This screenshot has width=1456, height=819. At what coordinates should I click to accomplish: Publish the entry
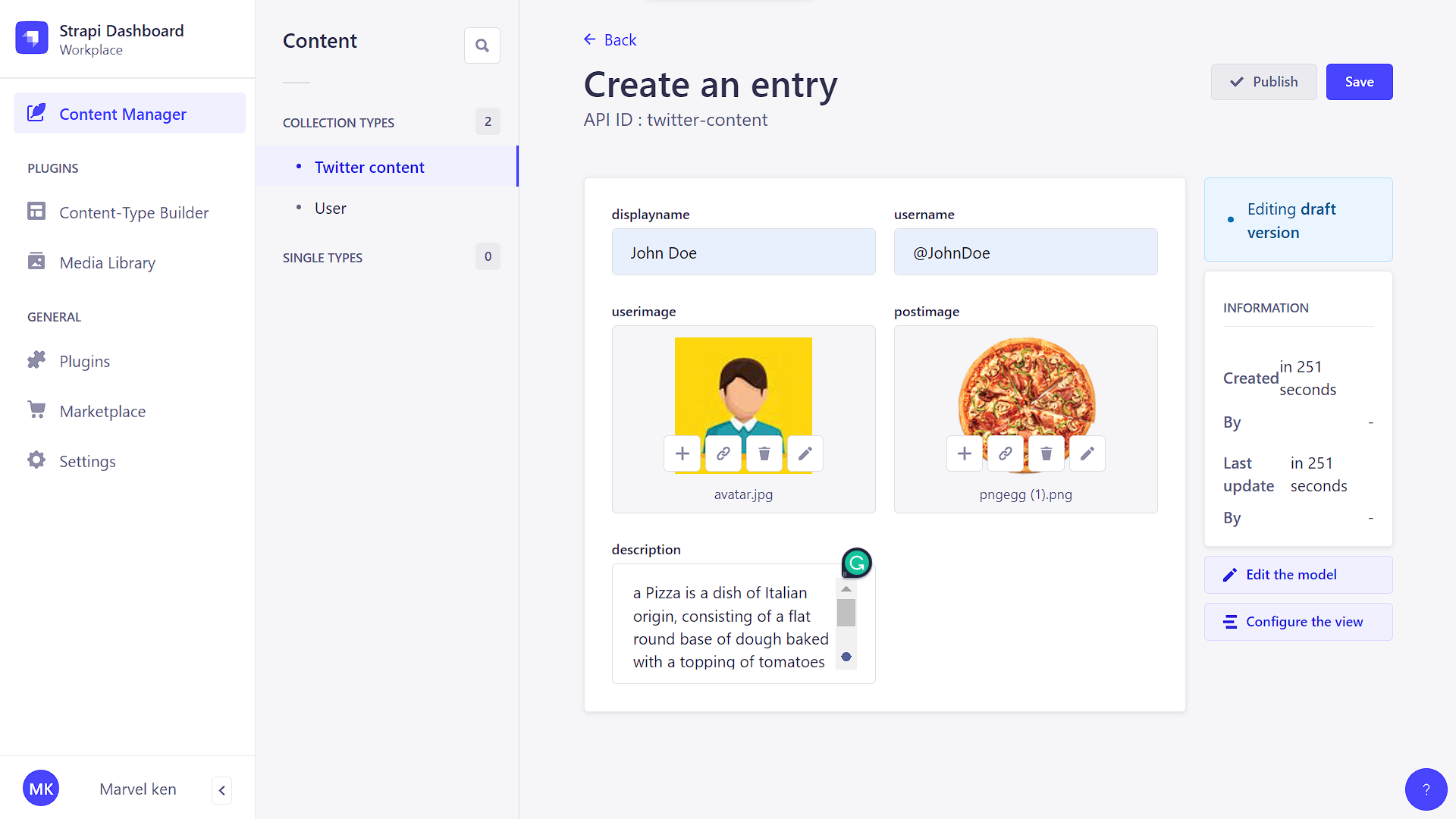click(x=1263, y=82)
